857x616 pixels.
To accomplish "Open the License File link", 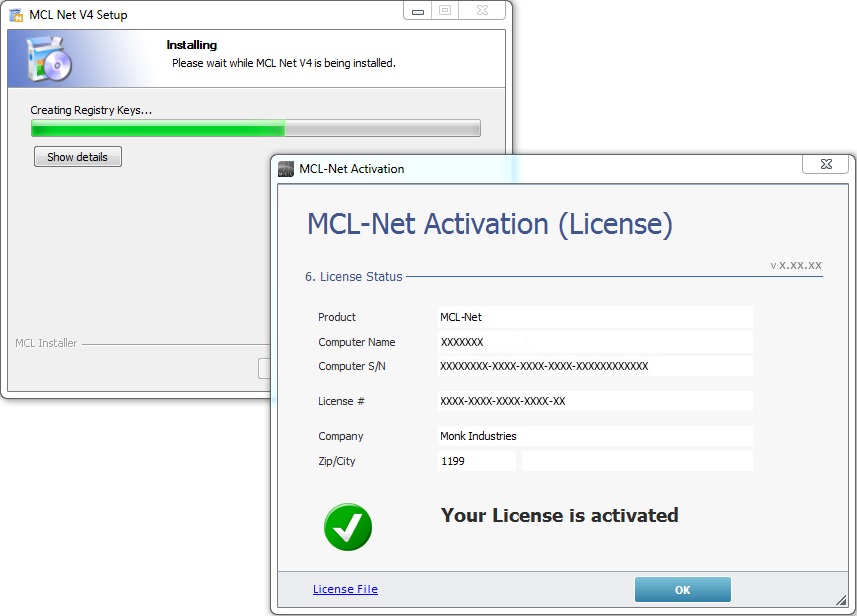I will [x=345, y=589].
